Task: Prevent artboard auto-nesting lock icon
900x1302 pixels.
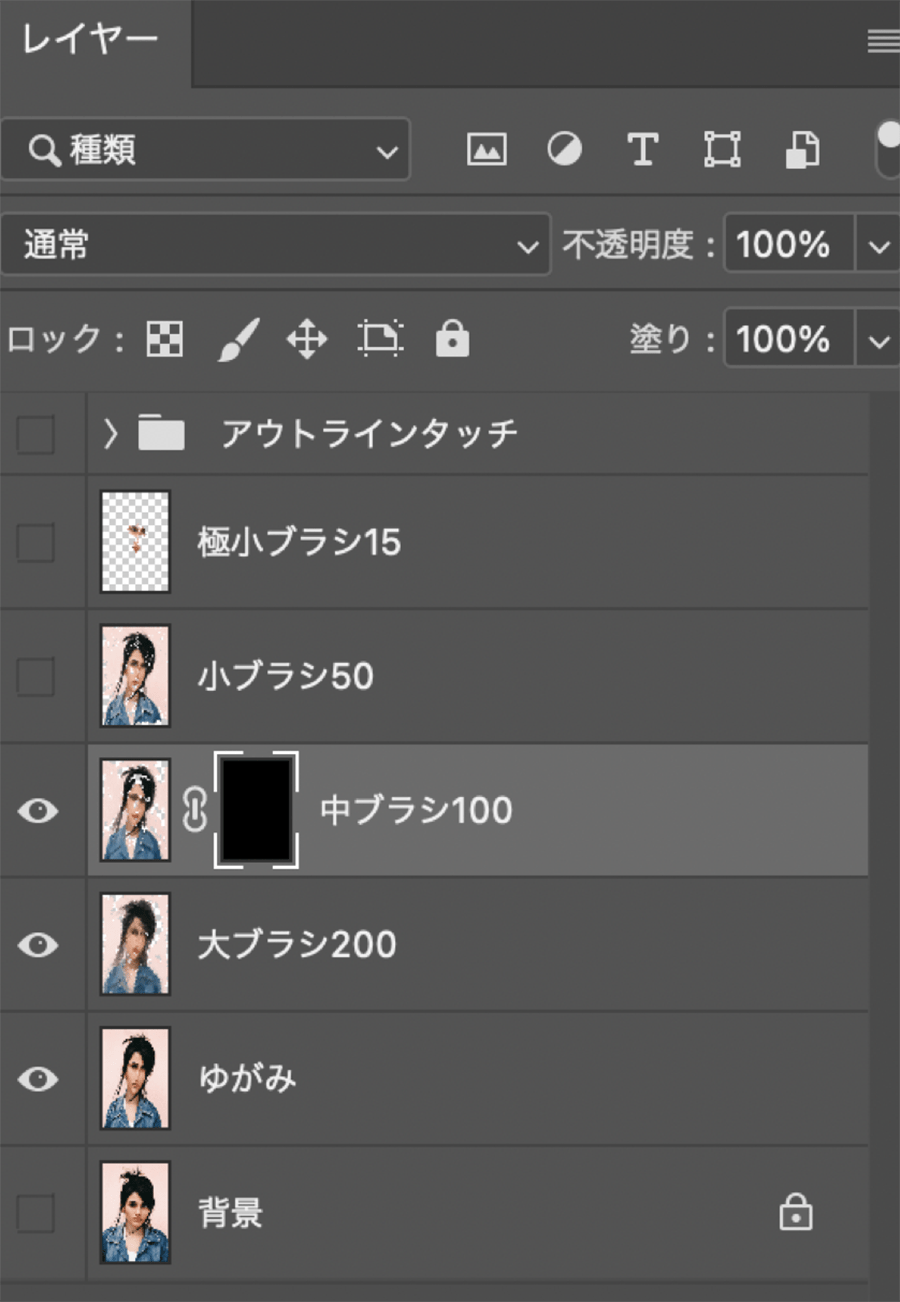Action: click(x=380, y=341)
